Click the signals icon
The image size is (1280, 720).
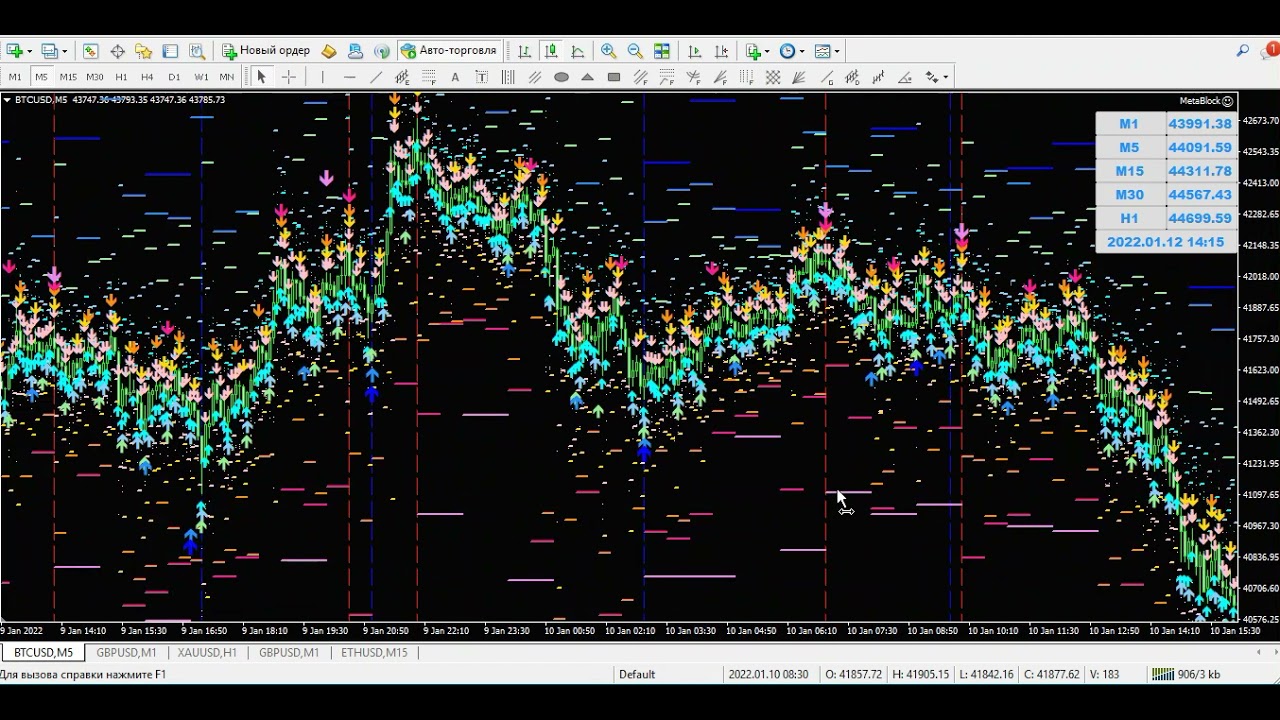382,51
